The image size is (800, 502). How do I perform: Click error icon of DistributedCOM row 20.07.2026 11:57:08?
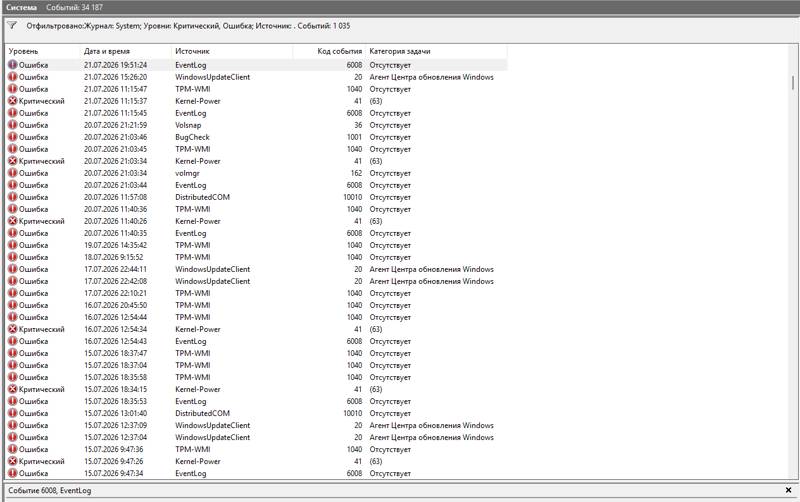click(x=13, y=197)
